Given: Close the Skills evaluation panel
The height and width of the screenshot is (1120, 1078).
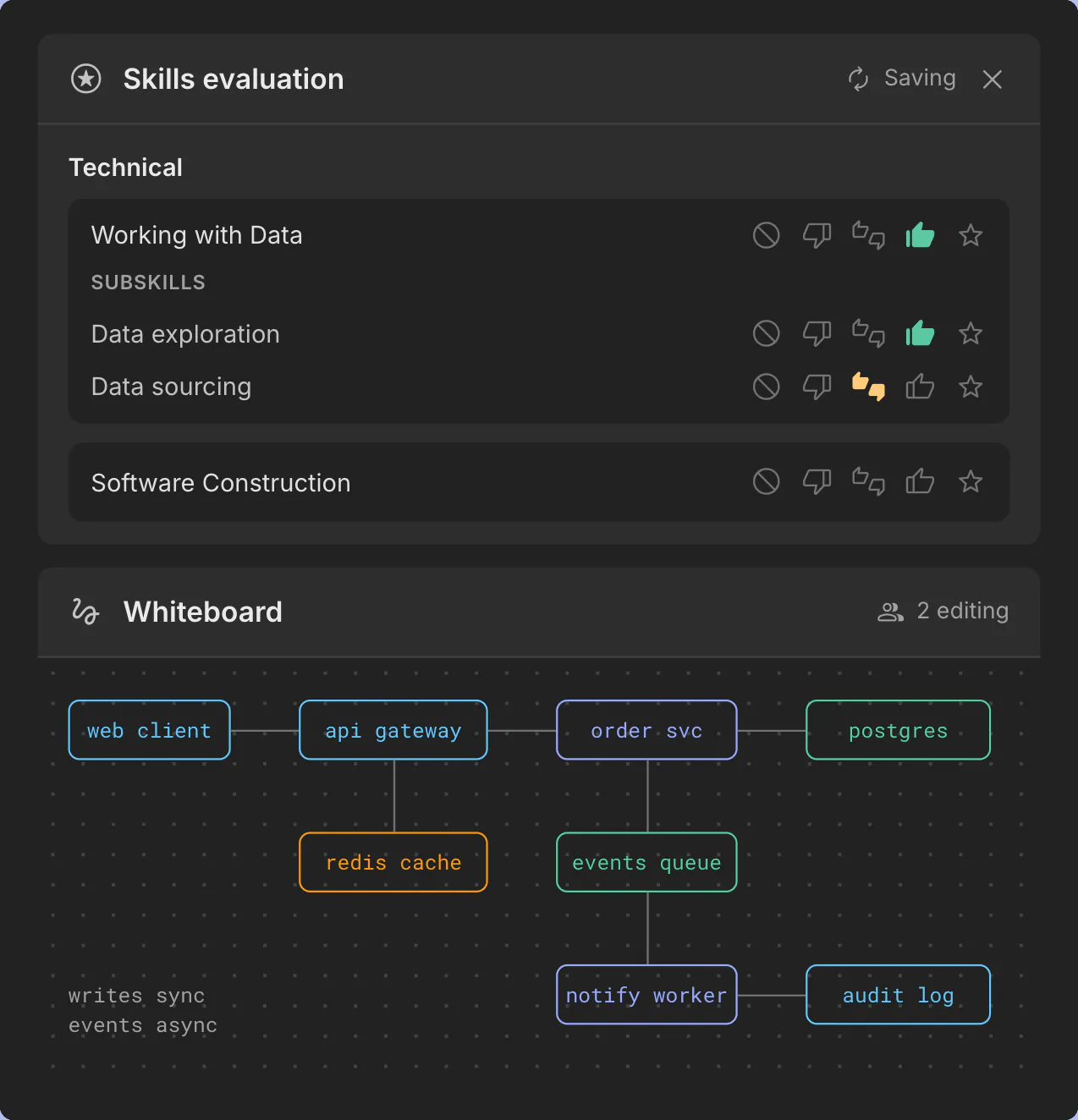Looking at the screenshot, I should click(993, 80).
